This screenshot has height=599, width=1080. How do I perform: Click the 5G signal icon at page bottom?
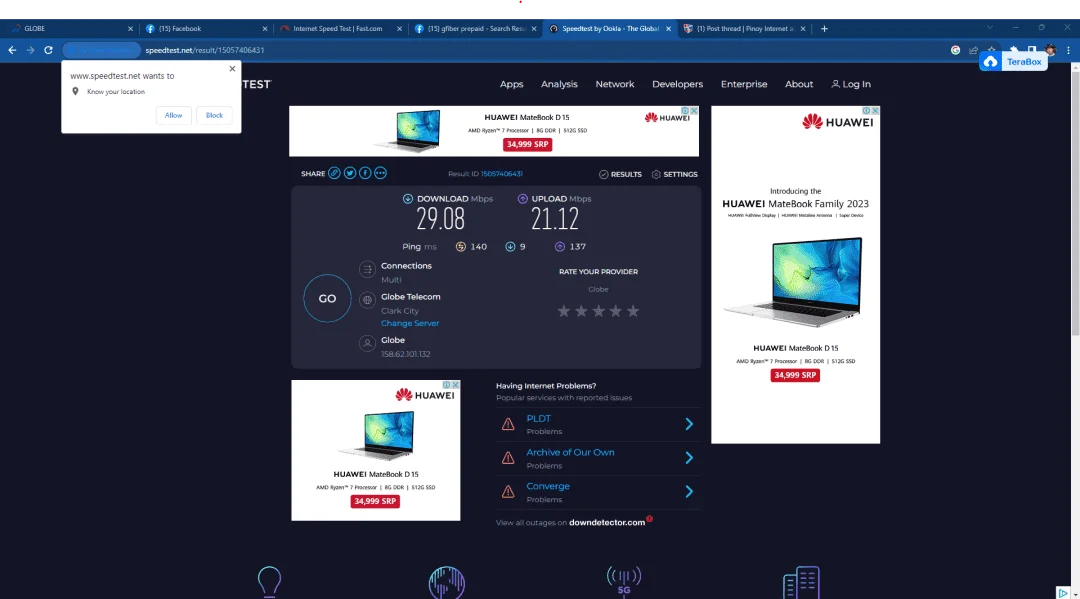click(x=623, y=580)
